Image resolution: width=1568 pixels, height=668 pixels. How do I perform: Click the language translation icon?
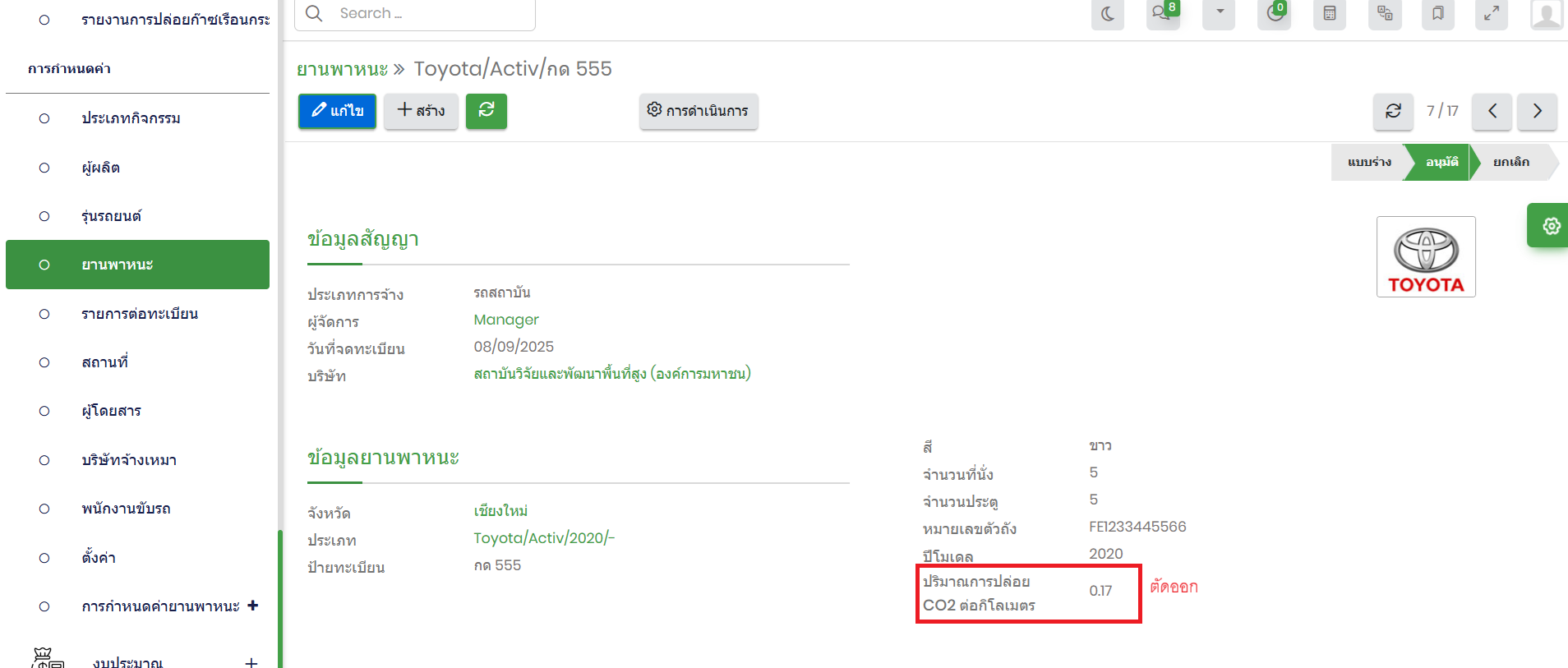(1385, 14)
